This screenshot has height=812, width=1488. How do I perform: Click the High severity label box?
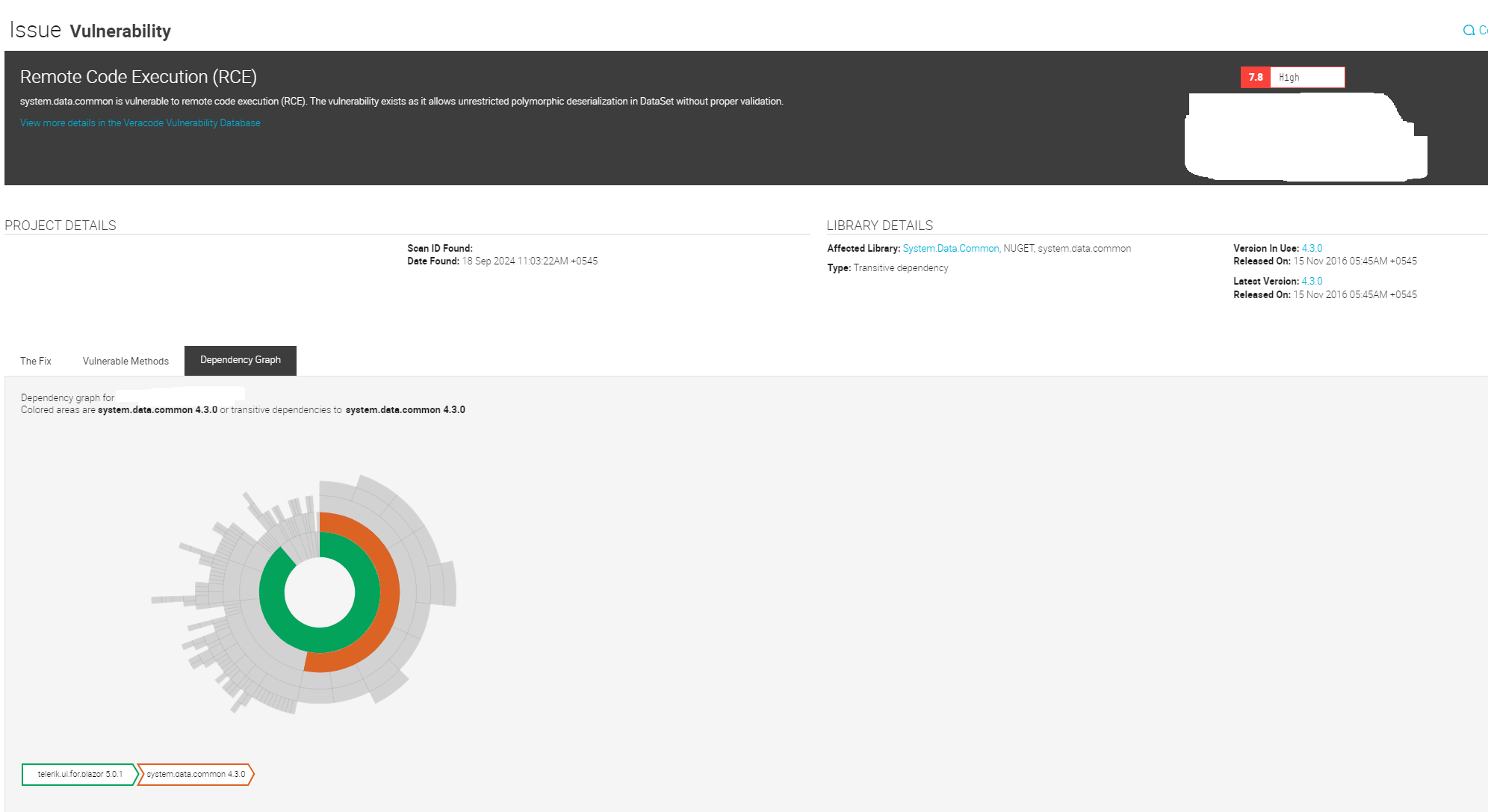point(1306,78)
